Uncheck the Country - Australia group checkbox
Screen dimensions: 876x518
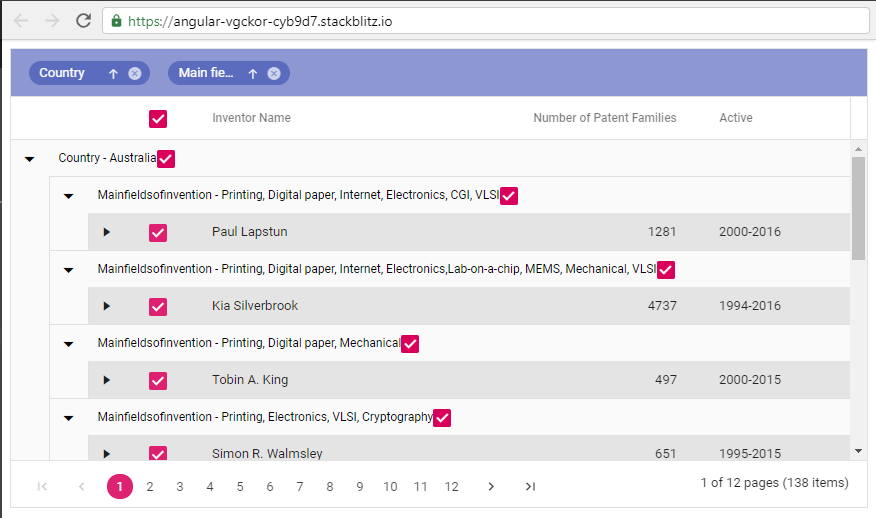(x=166, y=159)
